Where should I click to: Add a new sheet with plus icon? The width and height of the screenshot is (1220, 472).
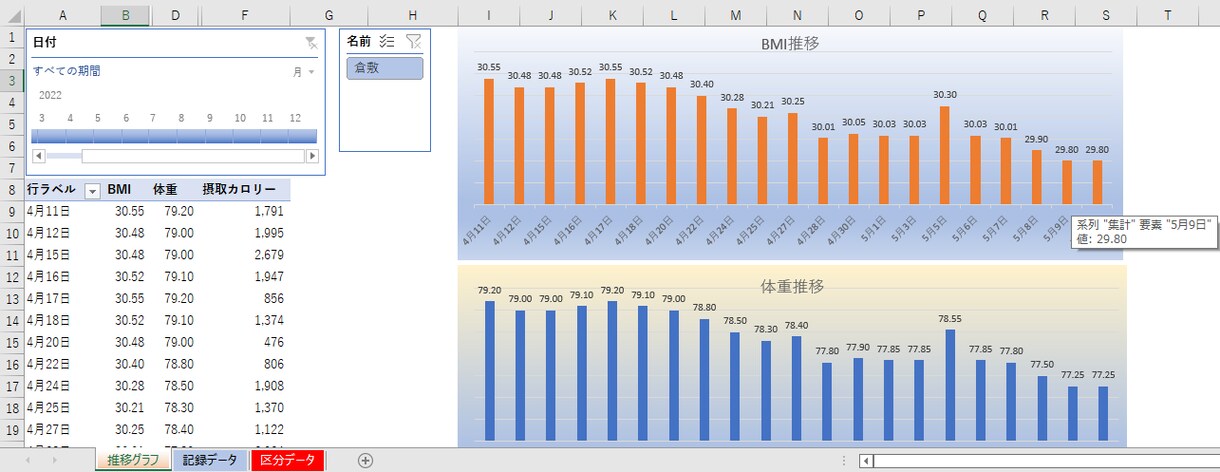click(365, 460)
